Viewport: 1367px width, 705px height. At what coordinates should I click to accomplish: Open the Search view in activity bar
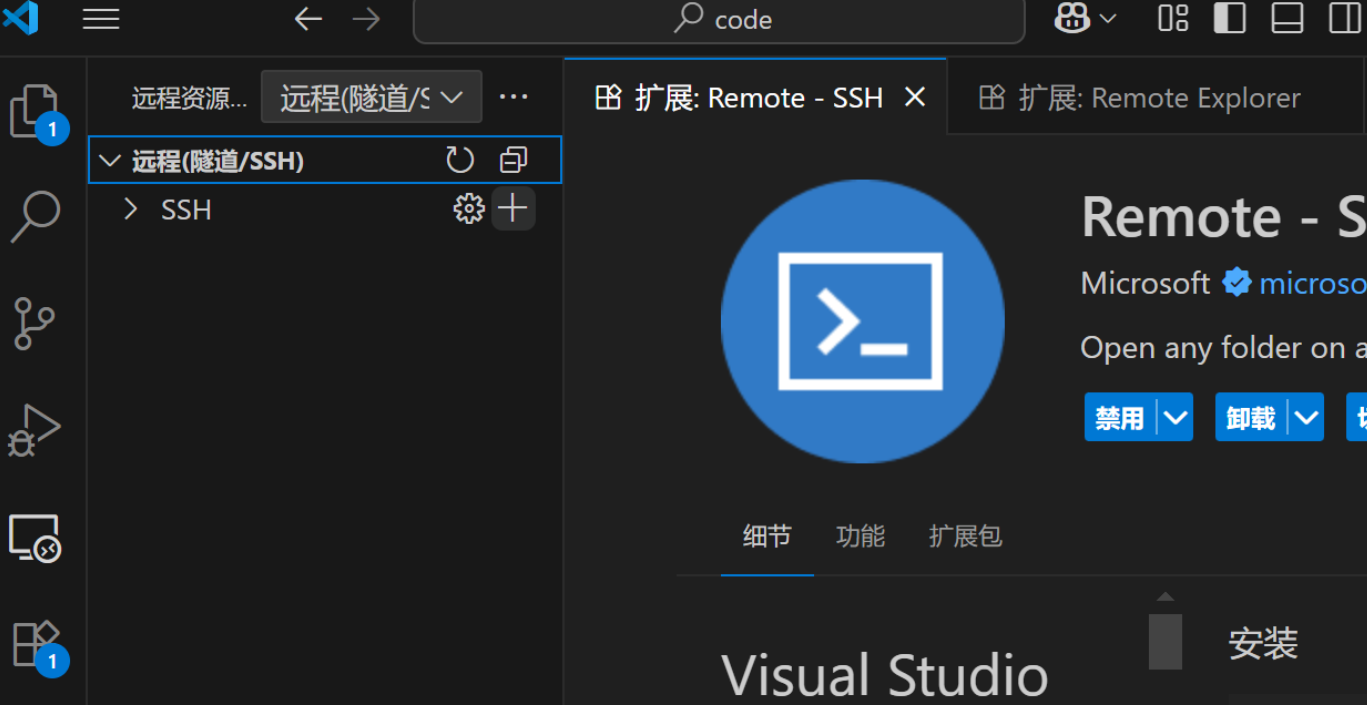pyautogui.click(x=35, y=216)
